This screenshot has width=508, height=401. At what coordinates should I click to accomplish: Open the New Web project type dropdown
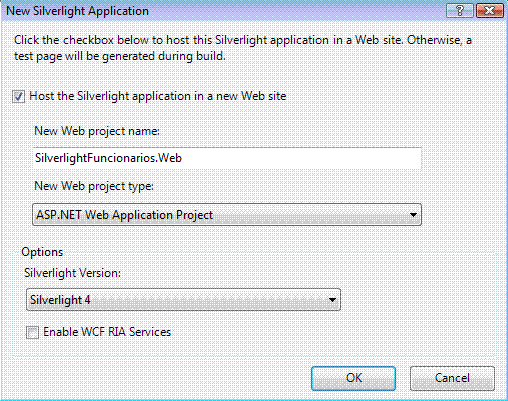(x=227, y=215)
